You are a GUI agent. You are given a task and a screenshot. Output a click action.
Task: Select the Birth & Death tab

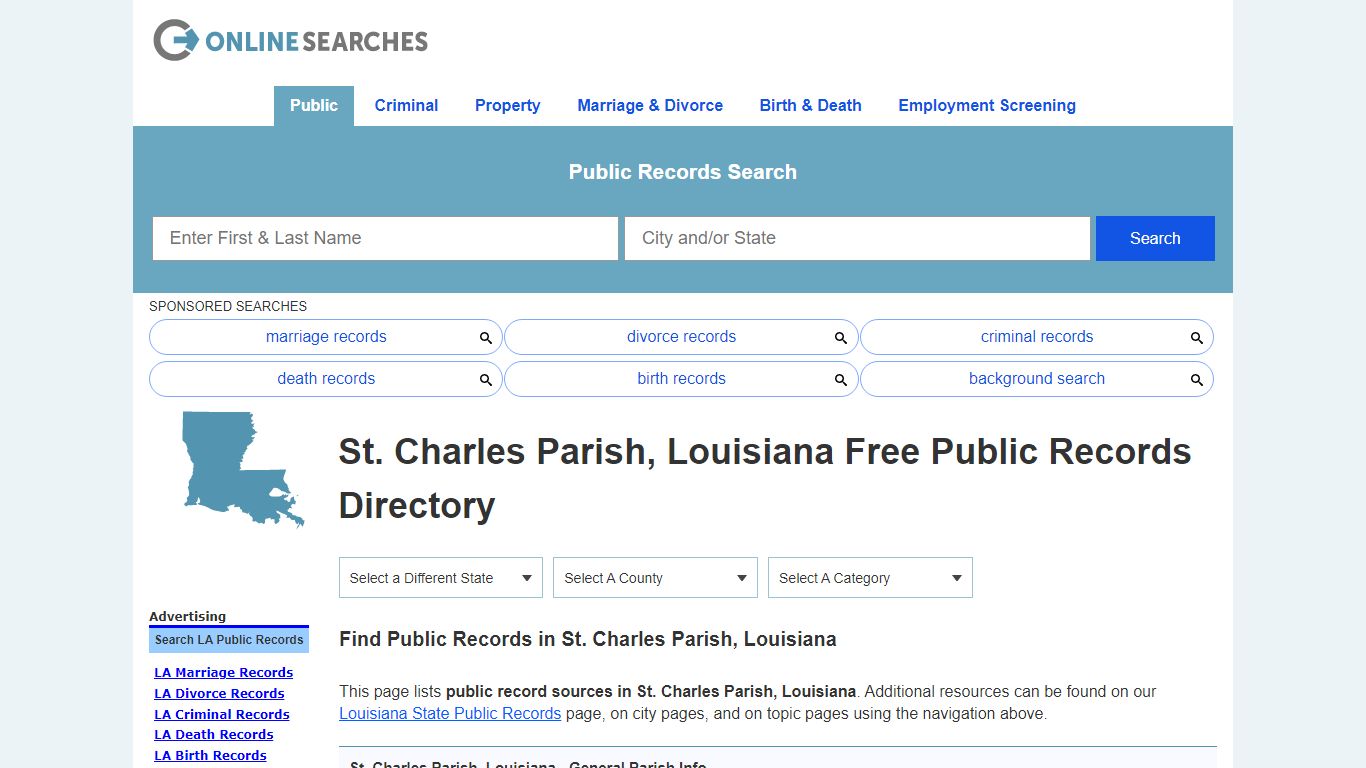[x=810, y=106]
